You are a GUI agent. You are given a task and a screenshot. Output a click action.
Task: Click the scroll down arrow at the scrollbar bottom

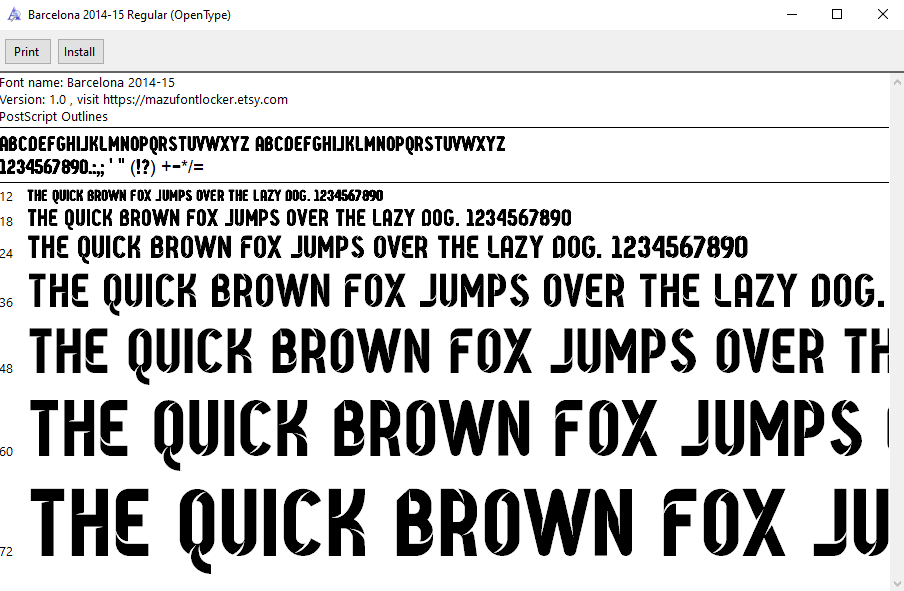click(896, 582)
